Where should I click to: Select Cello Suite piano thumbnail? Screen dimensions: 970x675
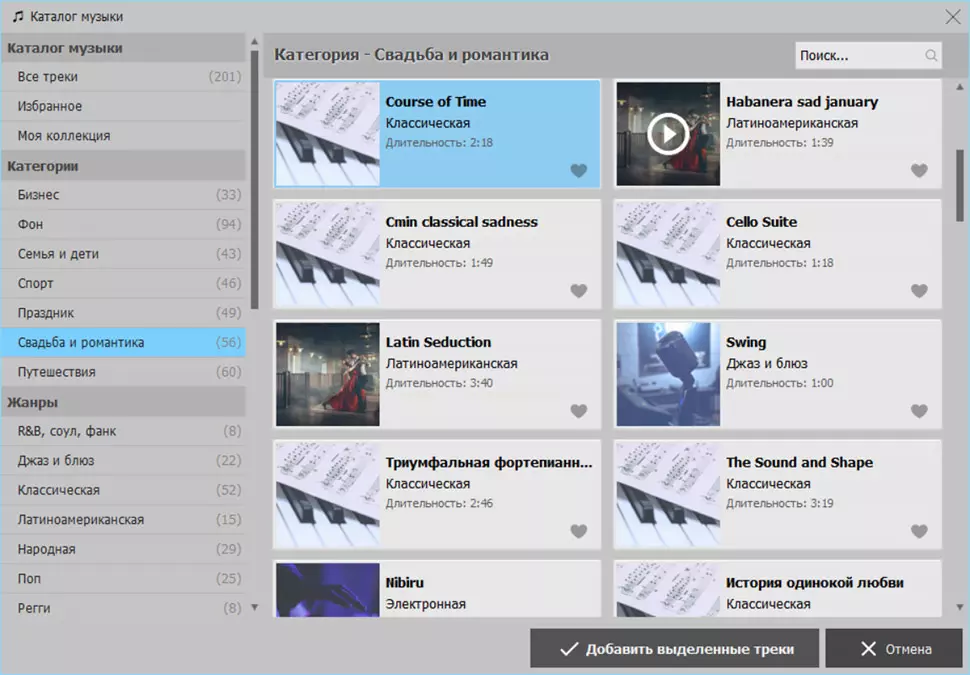pyautogui.click(x=668, y=254)
